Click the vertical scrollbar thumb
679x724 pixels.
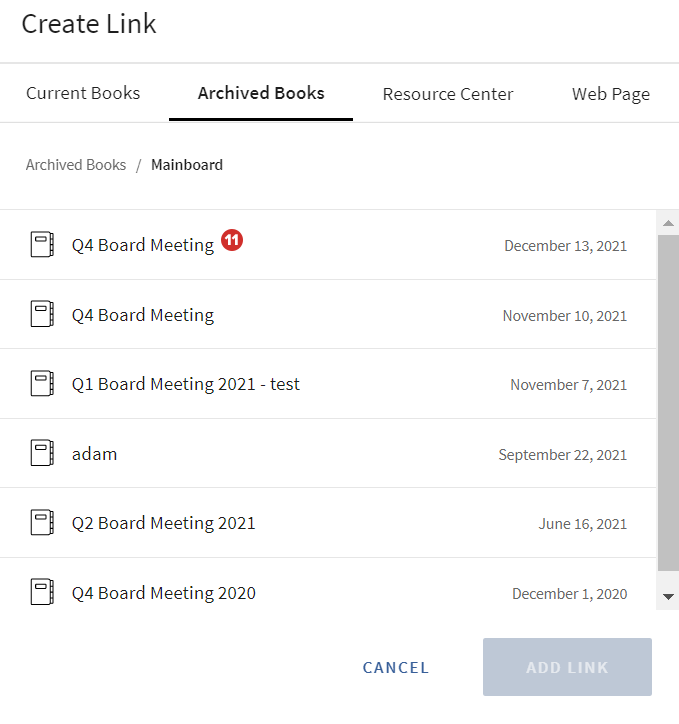668,400
